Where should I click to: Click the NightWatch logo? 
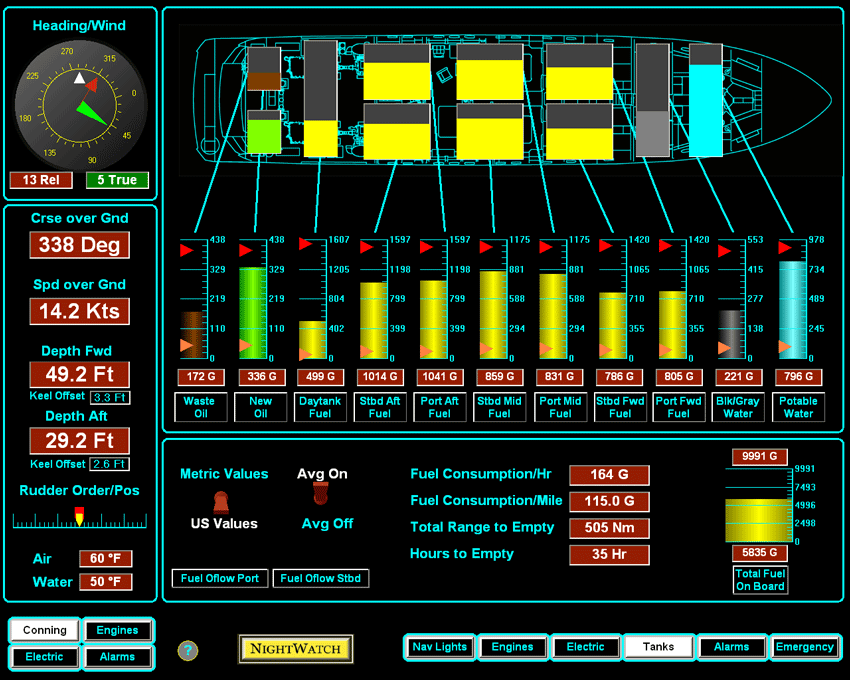tap(296, 648)
